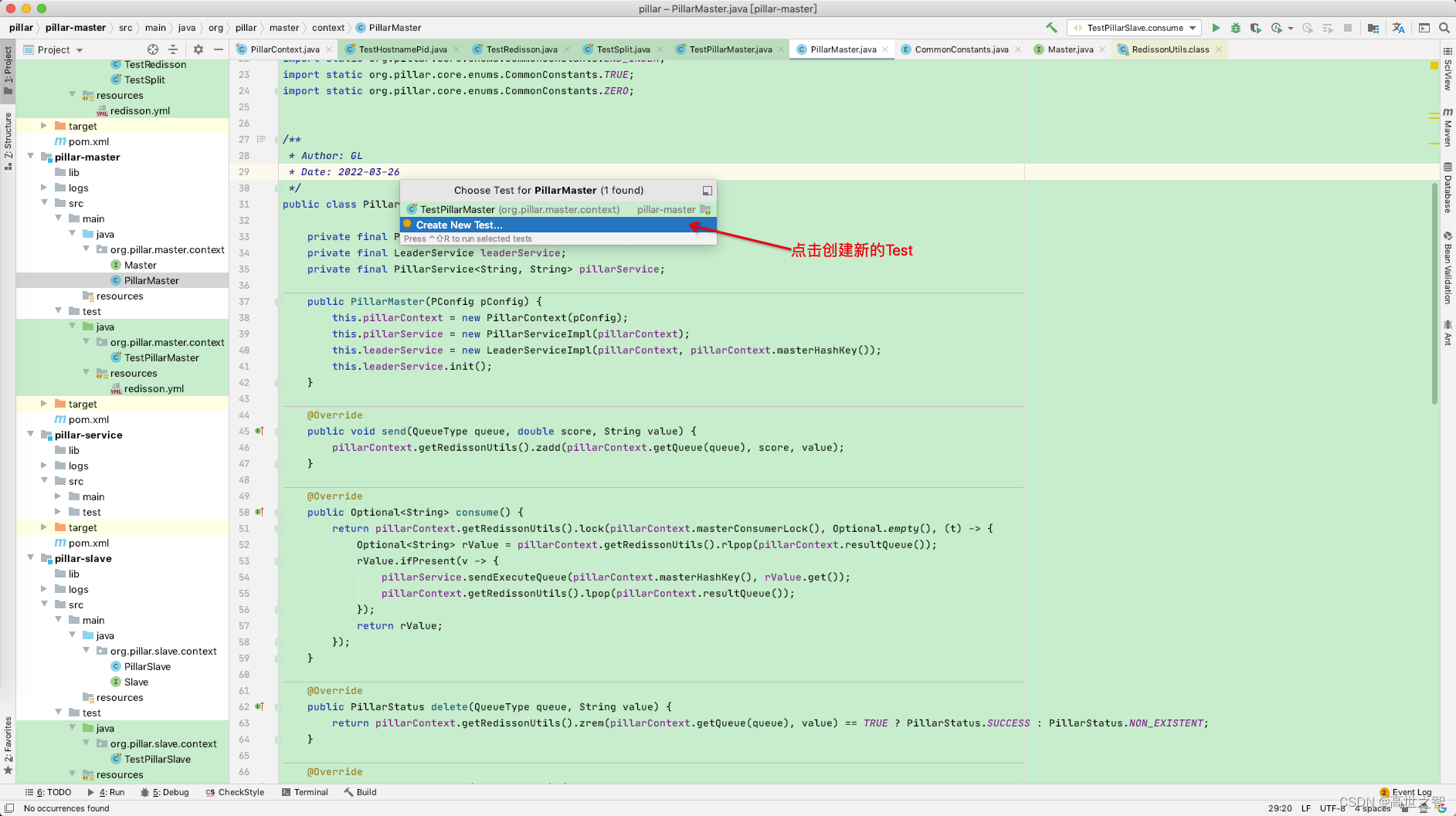Expand main folder under pillar-service src
This screenshot has width=1456, height=816.
tap(58, 496)
